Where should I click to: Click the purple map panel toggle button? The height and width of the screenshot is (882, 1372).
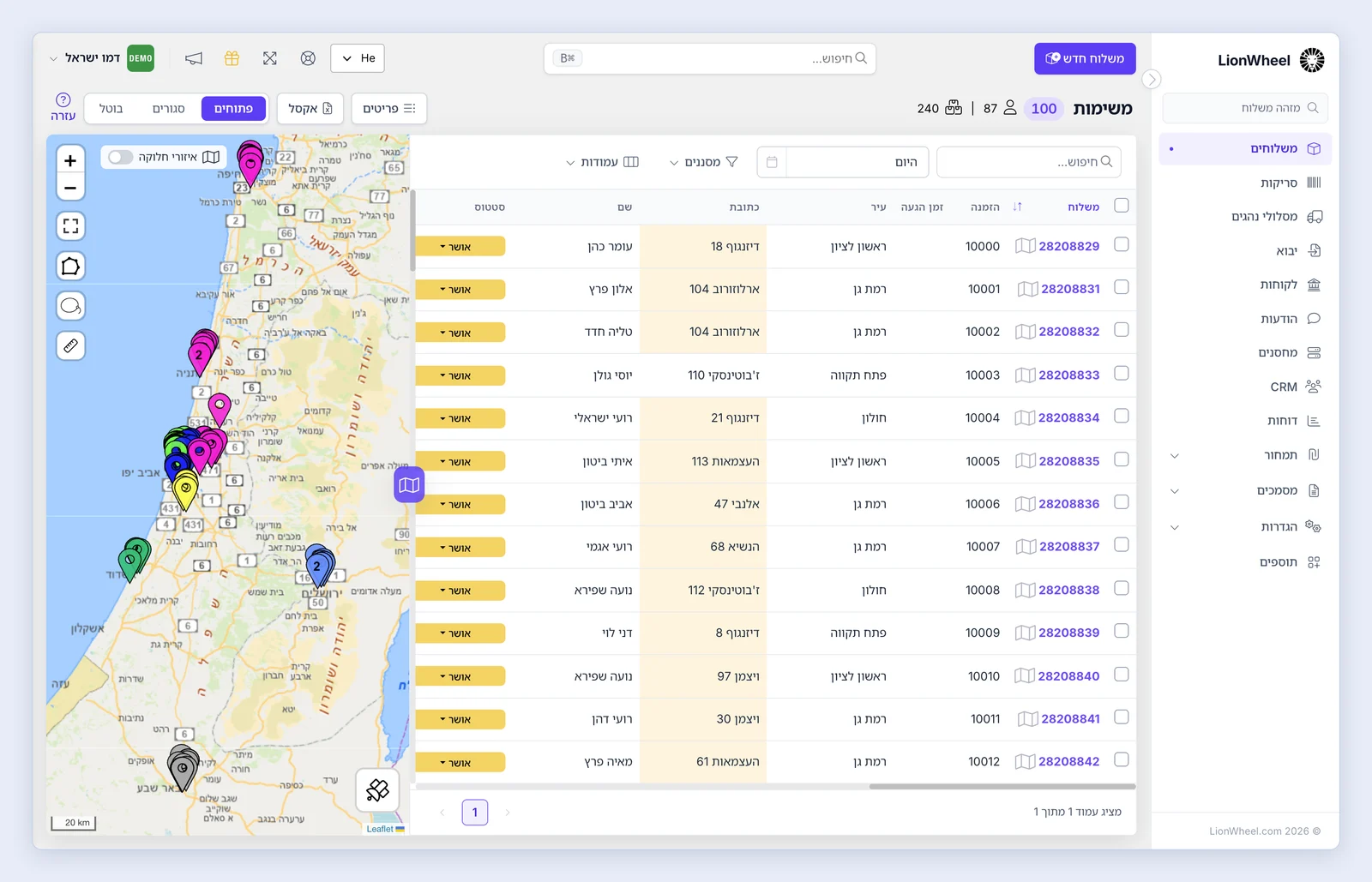409,485
